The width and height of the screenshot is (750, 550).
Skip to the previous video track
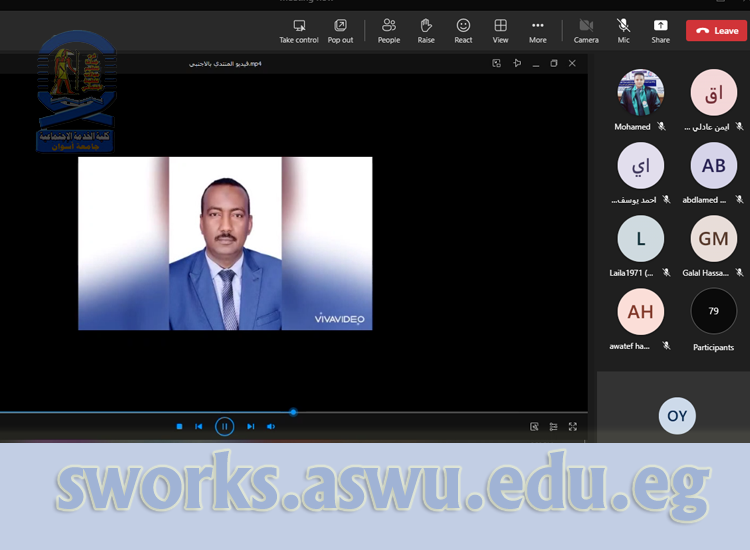pos(199,427)
